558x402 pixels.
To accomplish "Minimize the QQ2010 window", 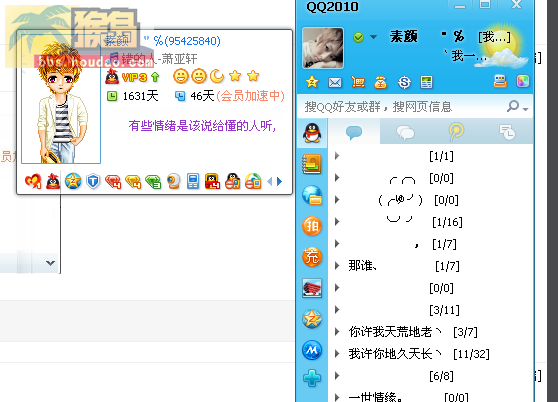I will coord(459,6).
